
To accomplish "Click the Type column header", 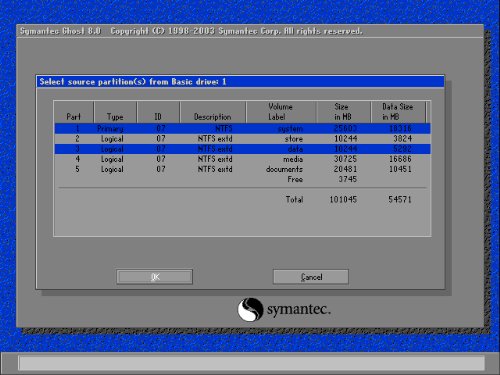I will point(115,112).
